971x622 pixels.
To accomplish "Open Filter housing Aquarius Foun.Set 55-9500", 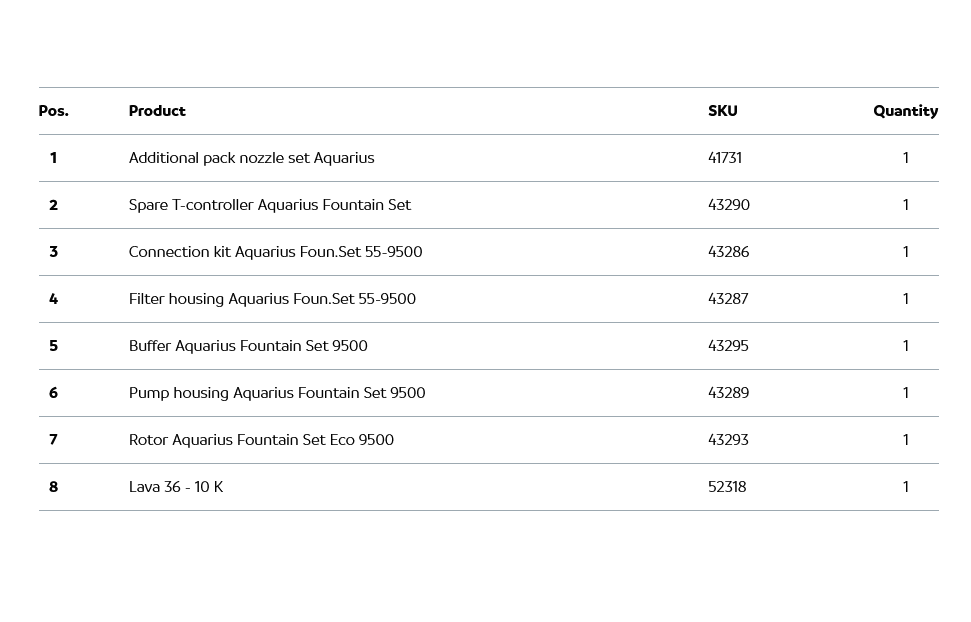I will pos(272,299).
